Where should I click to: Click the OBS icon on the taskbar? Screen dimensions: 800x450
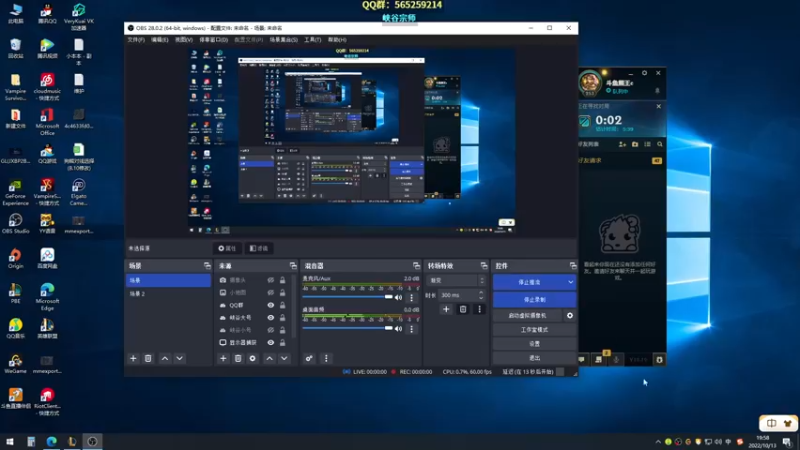pyautogui.click(x=92, y=441)
